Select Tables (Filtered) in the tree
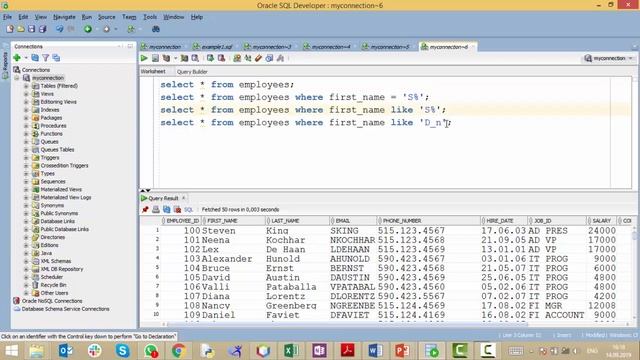640x360 pixels. point(59,86)
